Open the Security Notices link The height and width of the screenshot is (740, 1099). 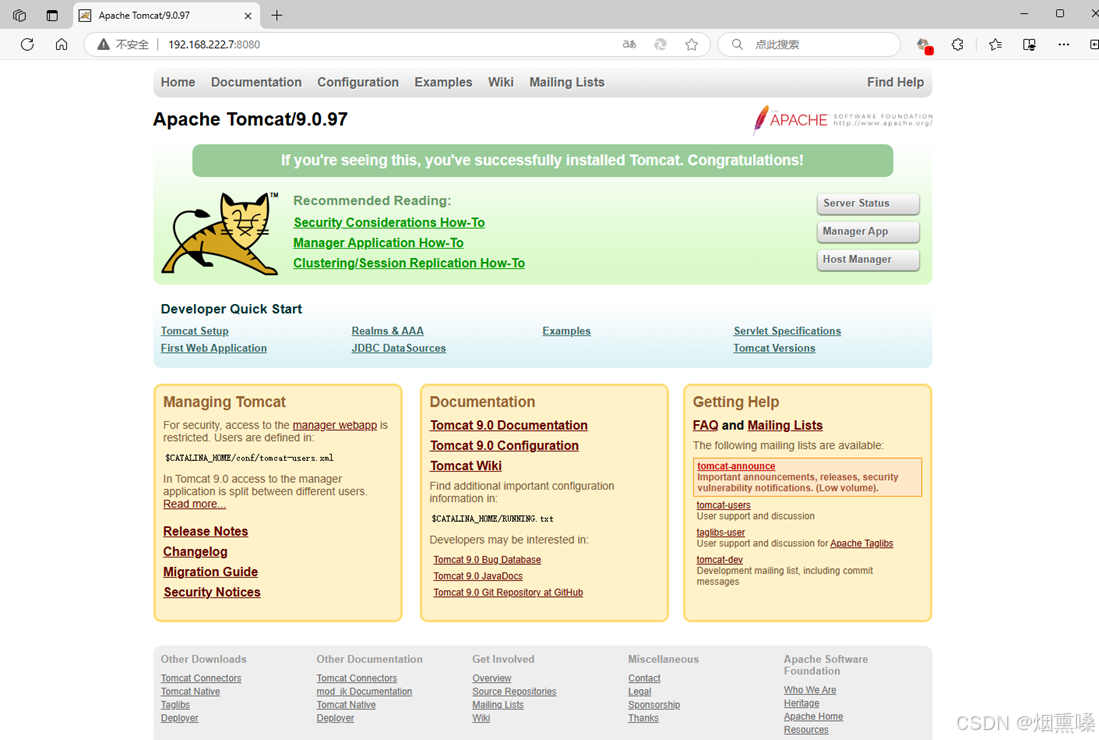coord(212,592)
